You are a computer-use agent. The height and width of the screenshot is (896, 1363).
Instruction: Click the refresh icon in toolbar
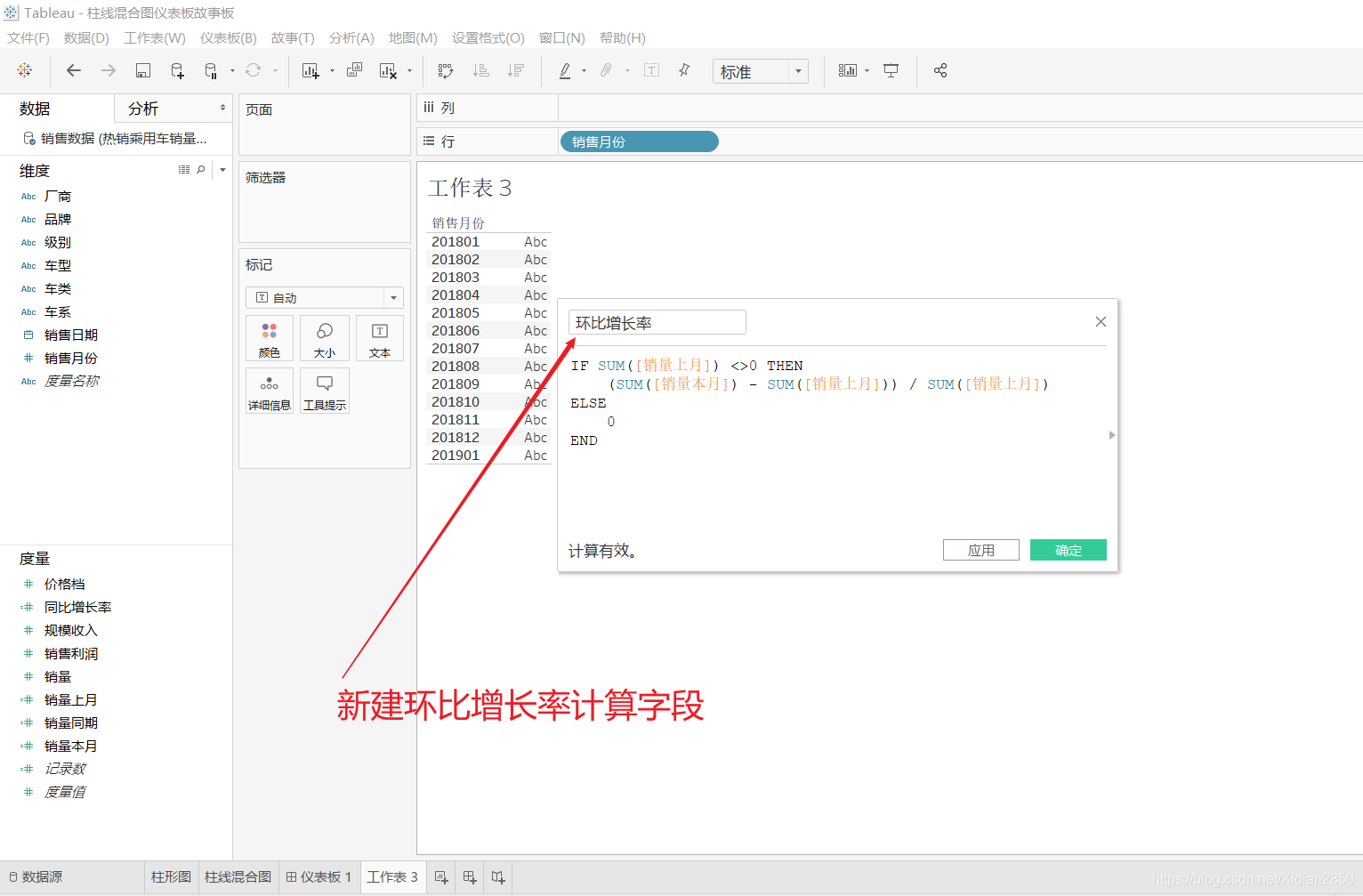pos(254,70)
